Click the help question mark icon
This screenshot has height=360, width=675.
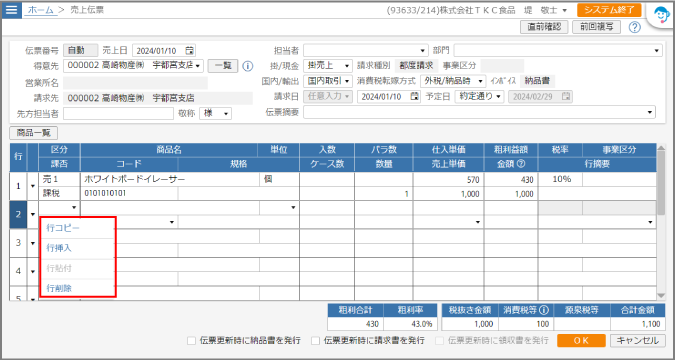tap(634, 27)
